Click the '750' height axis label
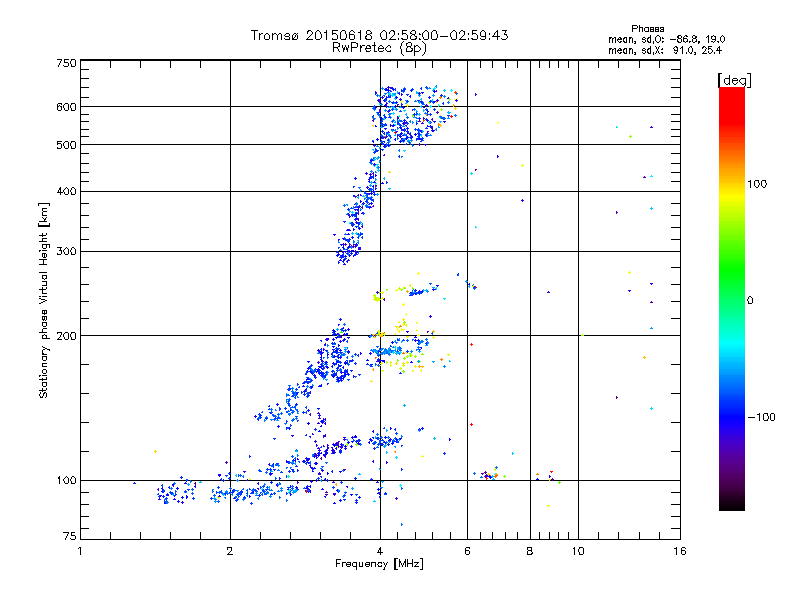Image resolution: width=800 pixels, height=600 pixels. pyautogui.click(x=67, y=63)
